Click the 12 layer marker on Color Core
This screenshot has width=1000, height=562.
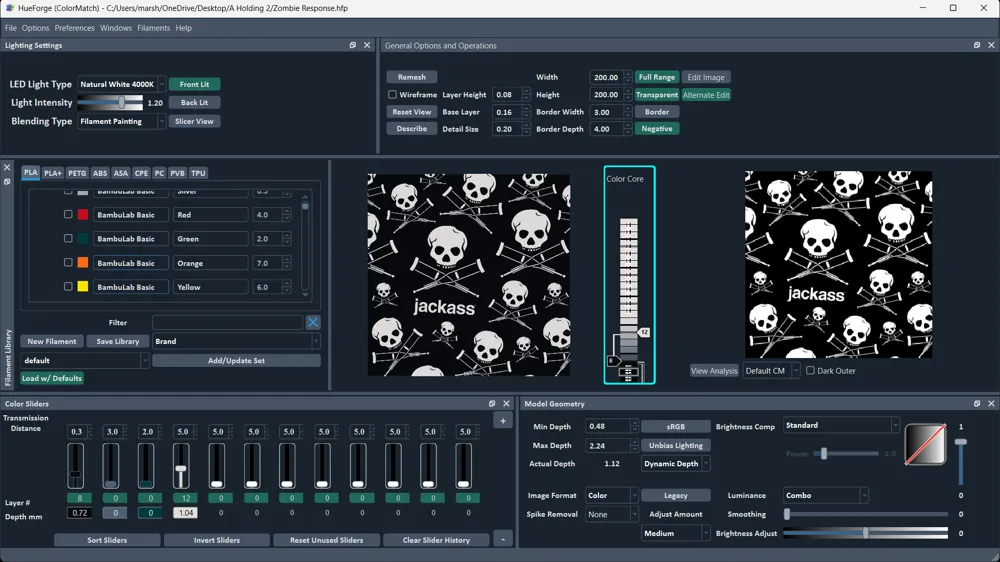644,332
